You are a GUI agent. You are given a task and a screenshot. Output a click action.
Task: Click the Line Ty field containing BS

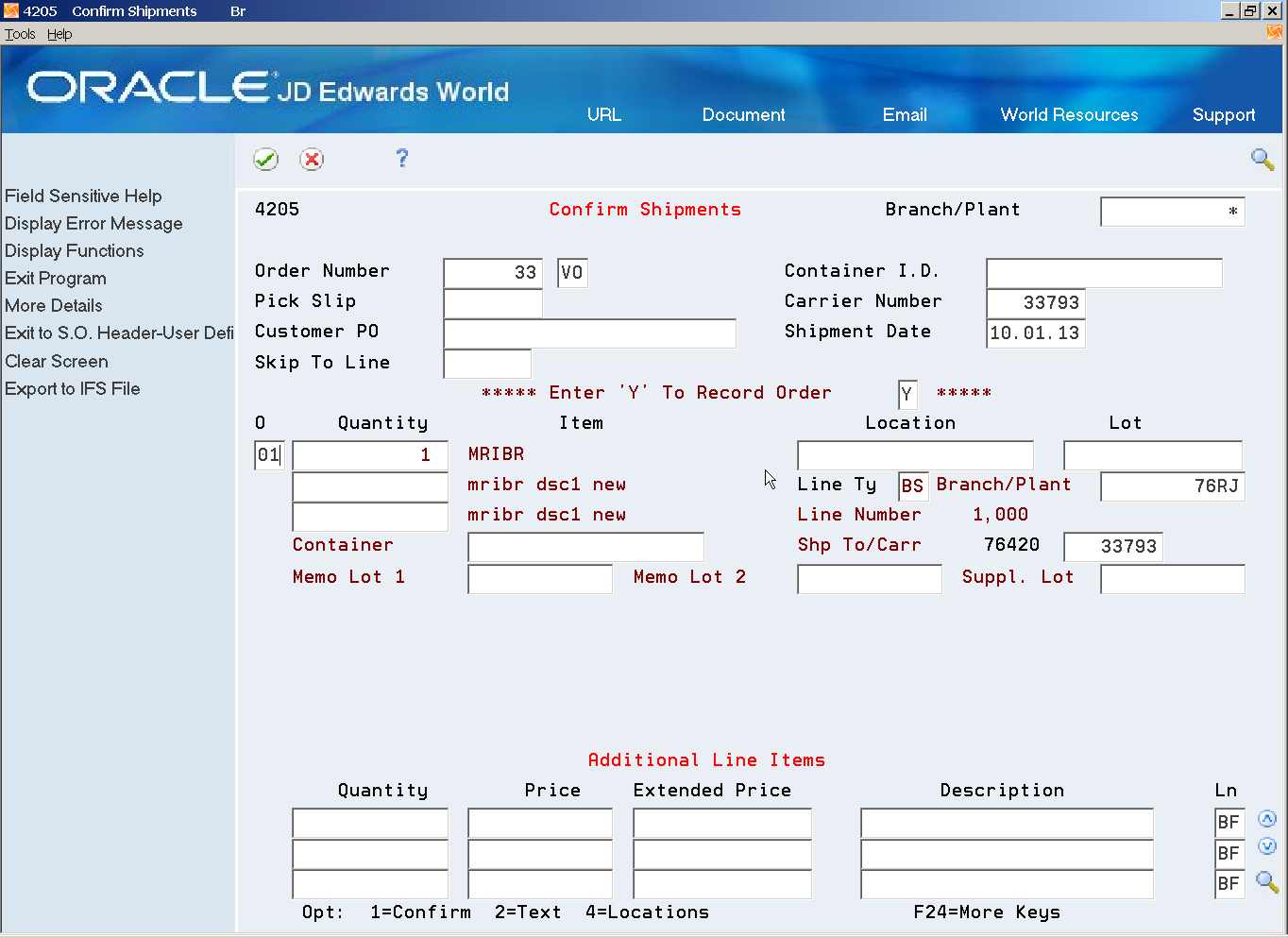(x=913, y=486)
